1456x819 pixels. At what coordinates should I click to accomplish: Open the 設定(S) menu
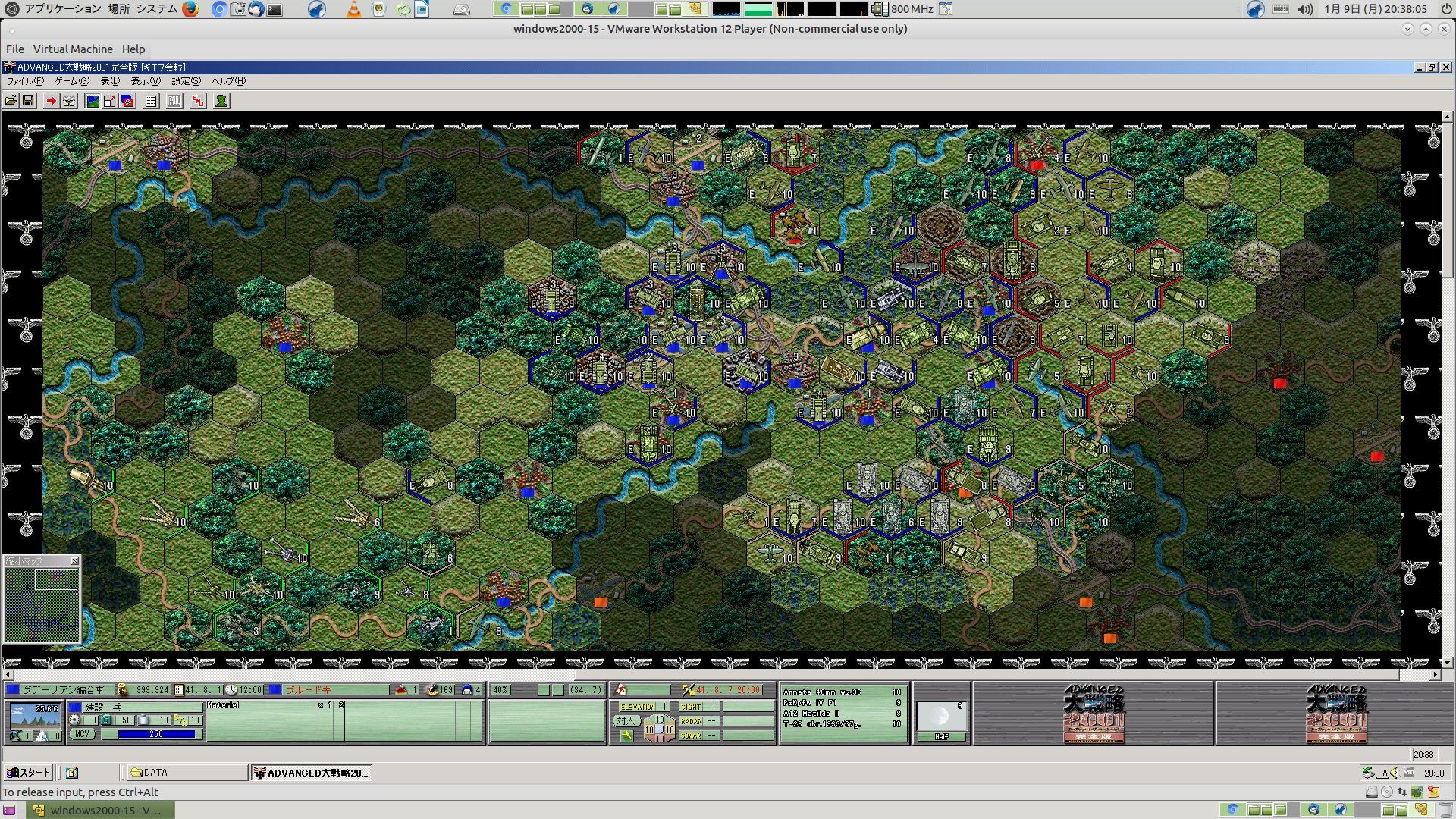(186, 81)
